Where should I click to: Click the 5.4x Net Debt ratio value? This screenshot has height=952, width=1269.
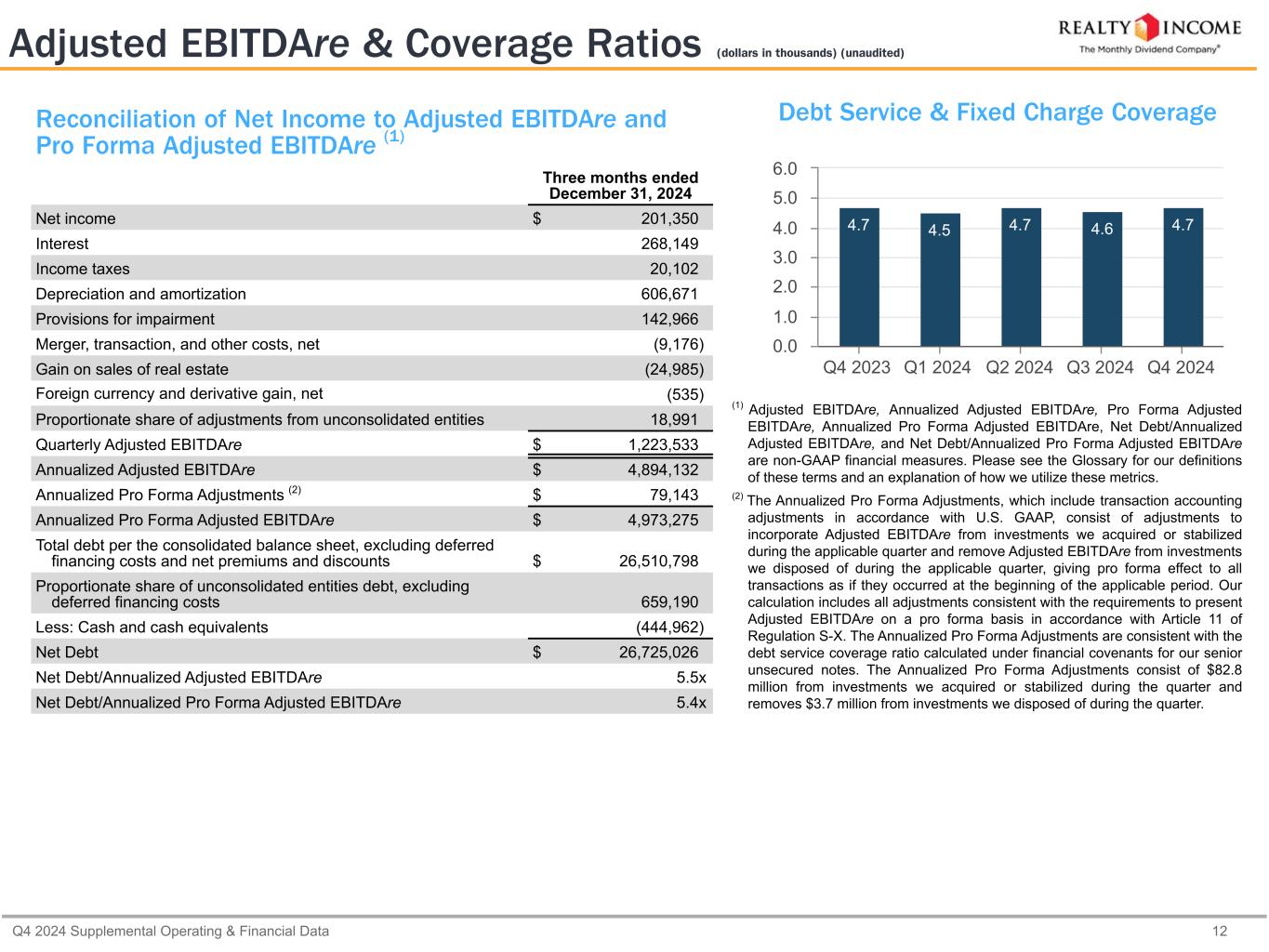point(691,702)
